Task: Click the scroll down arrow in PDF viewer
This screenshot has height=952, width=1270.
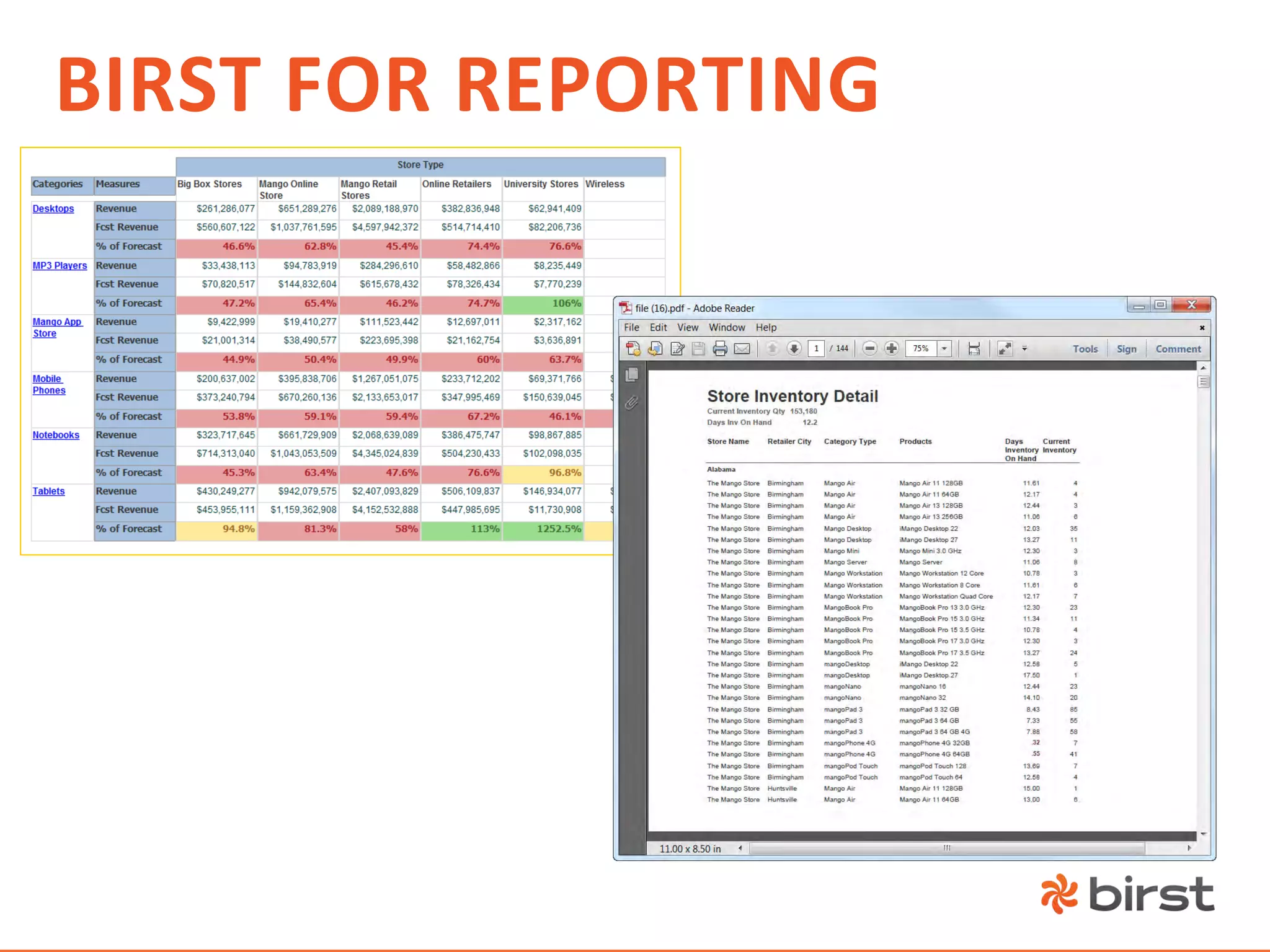Action: (1203, 834)
